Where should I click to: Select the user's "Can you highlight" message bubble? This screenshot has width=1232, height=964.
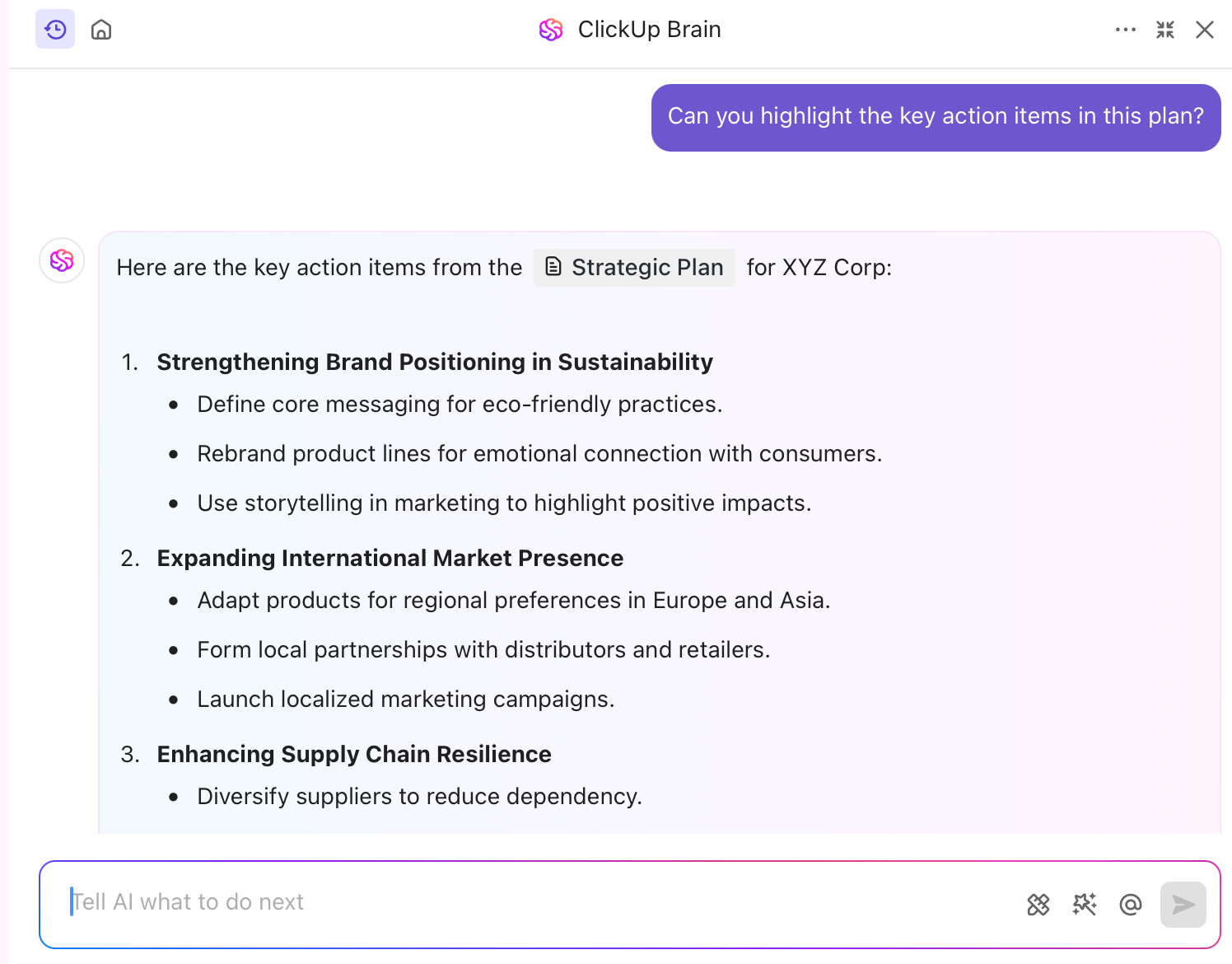(936, 117)
